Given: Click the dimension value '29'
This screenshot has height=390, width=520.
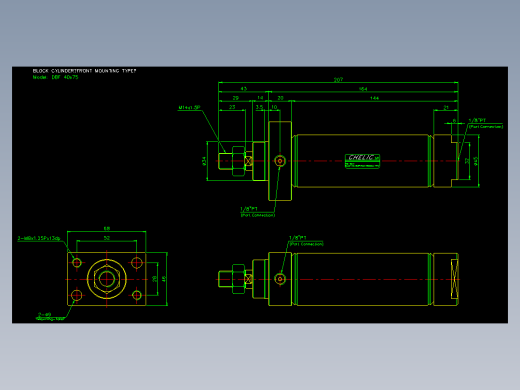Looking at the screenshot, I should 235,98.
